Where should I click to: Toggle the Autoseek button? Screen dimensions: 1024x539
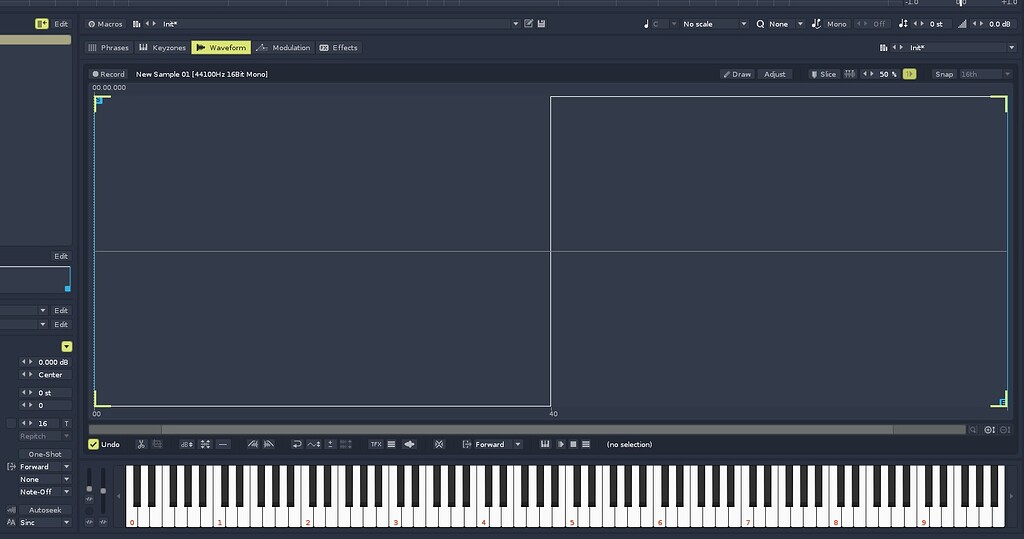click(x=44, y=510)
